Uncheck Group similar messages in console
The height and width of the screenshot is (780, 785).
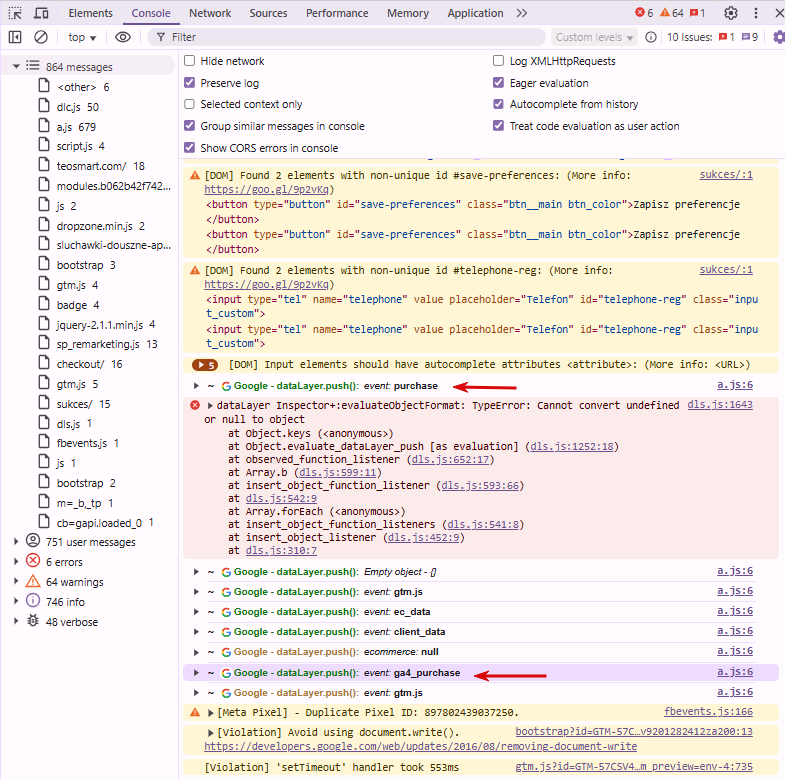(x=189, y=126)
